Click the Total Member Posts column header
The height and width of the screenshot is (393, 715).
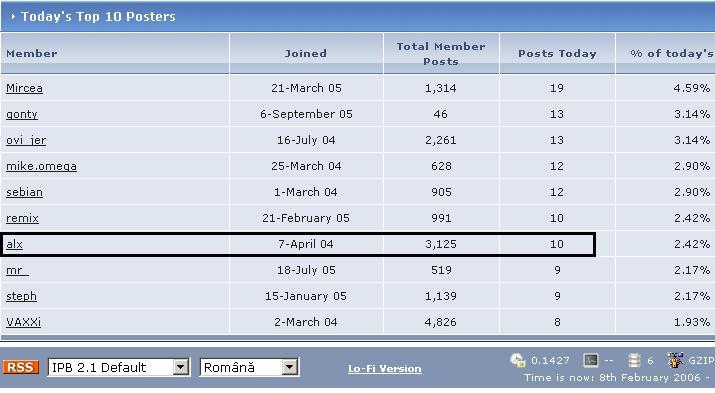pos(440,54)
